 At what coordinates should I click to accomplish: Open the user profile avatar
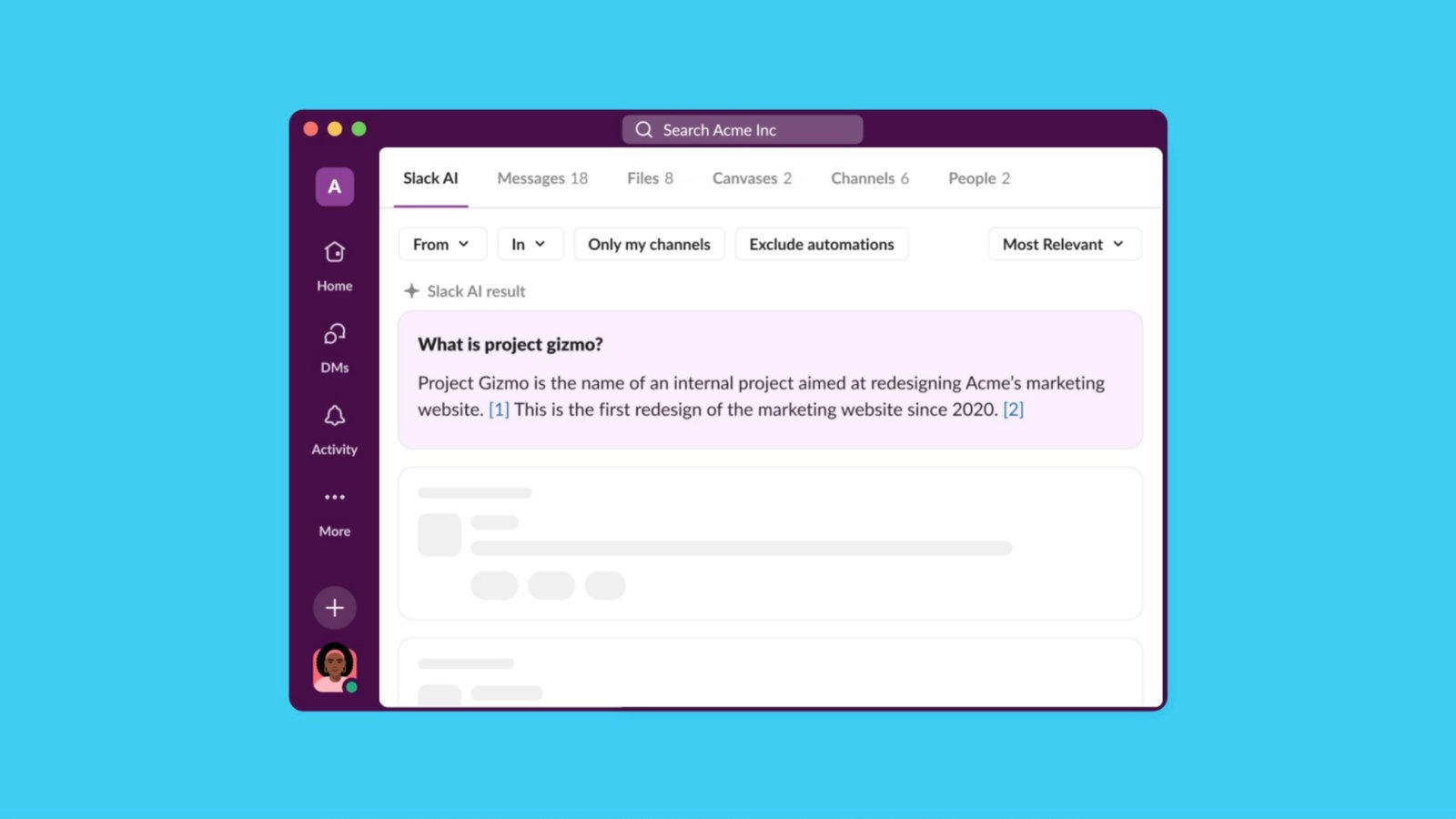(335, 668)
